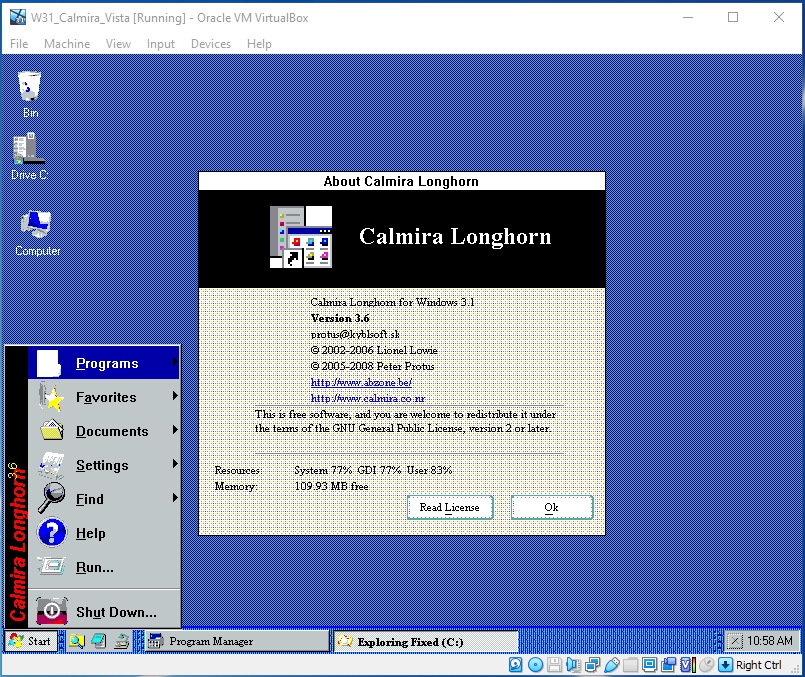This screenshot has height=677, width=805.
Task: Click the Favorites star icon
Action: (x=51, y=397)
